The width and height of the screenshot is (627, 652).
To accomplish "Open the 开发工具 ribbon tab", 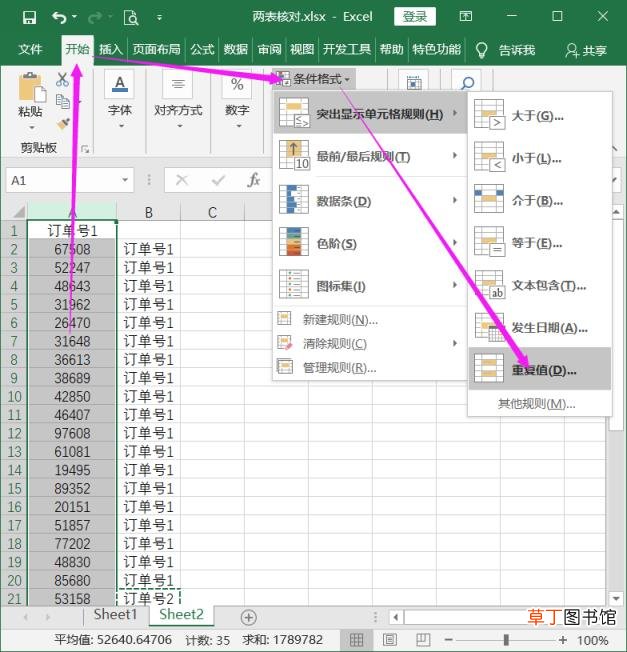I will click(347, 50).
